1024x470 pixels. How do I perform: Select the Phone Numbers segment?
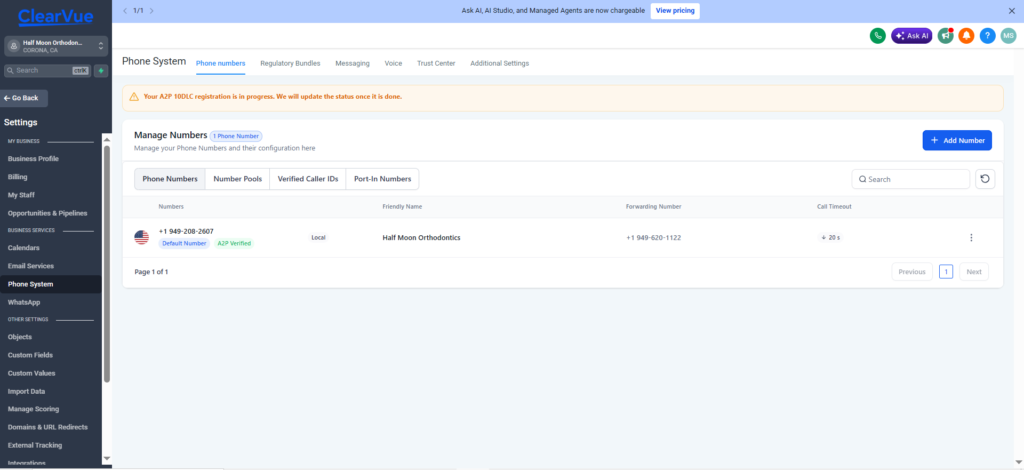point(170,179)
